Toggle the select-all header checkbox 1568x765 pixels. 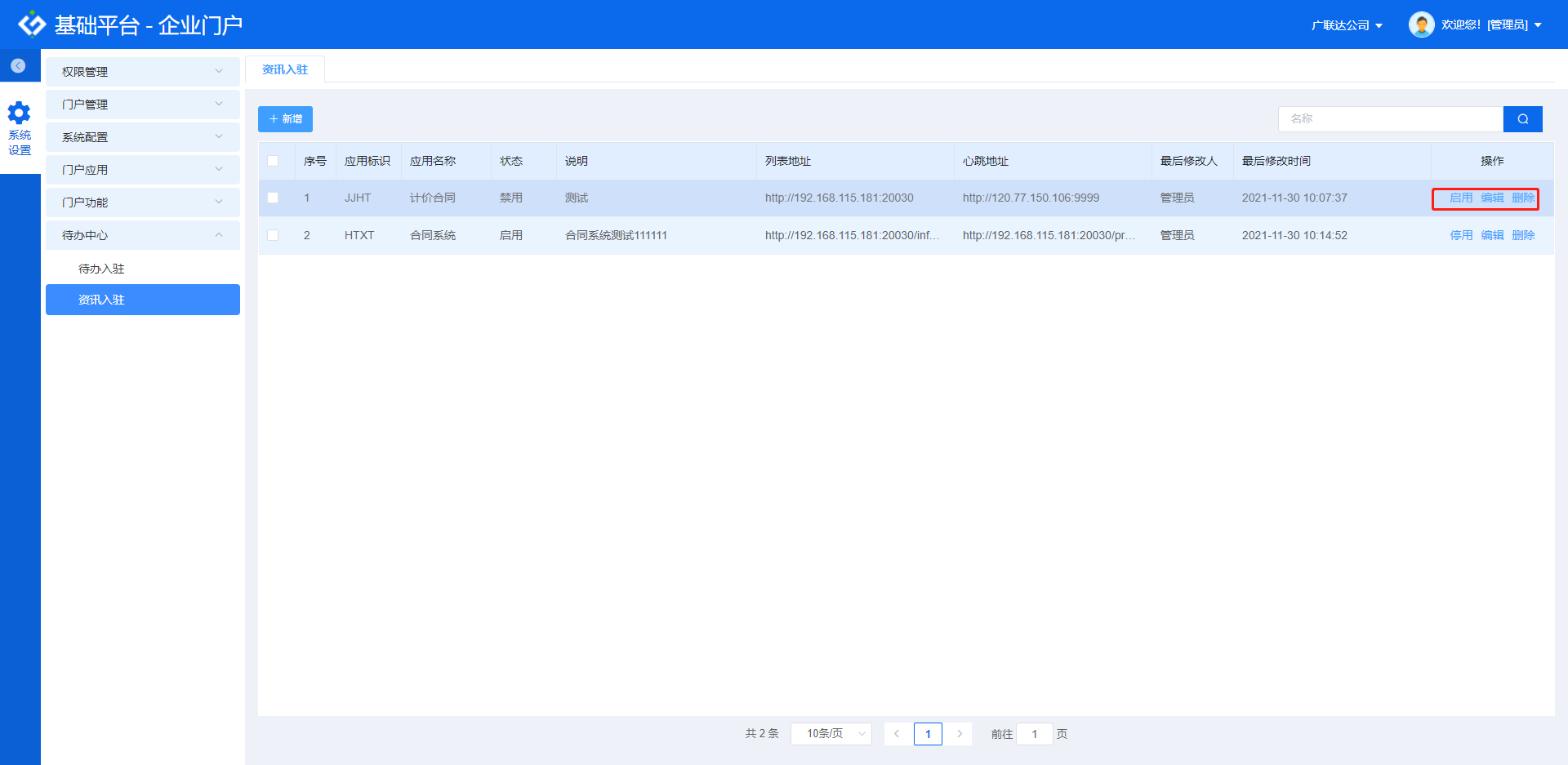pyautogui.click(x=273, y=161)
